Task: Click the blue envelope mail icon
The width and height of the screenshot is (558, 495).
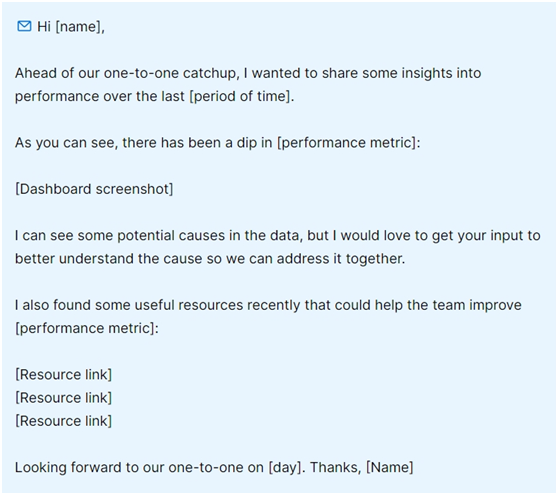Action: tap(24, 26)
